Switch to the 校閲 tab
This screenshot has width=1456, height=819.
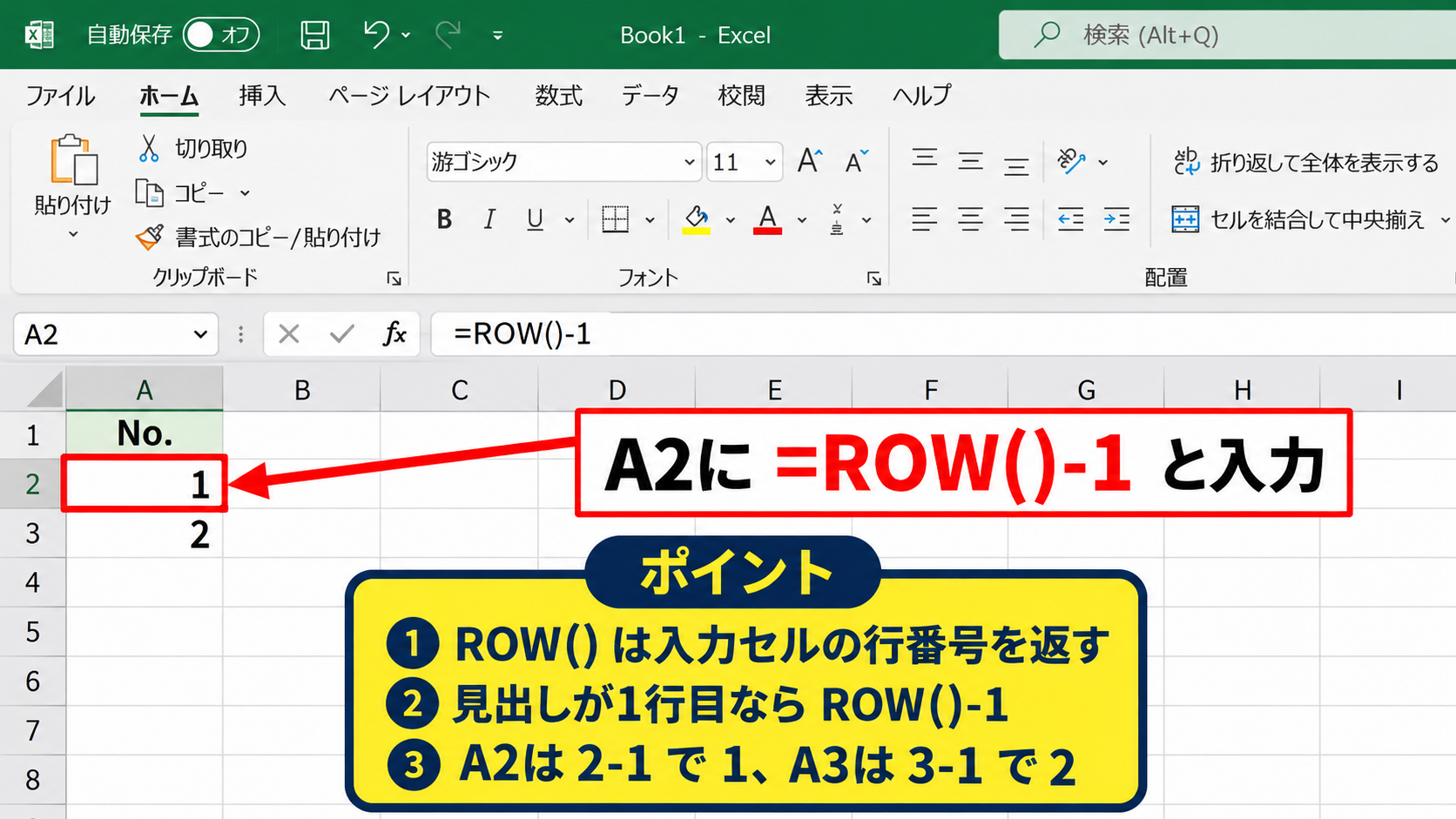pyautogui.click(x=741, y=95)
